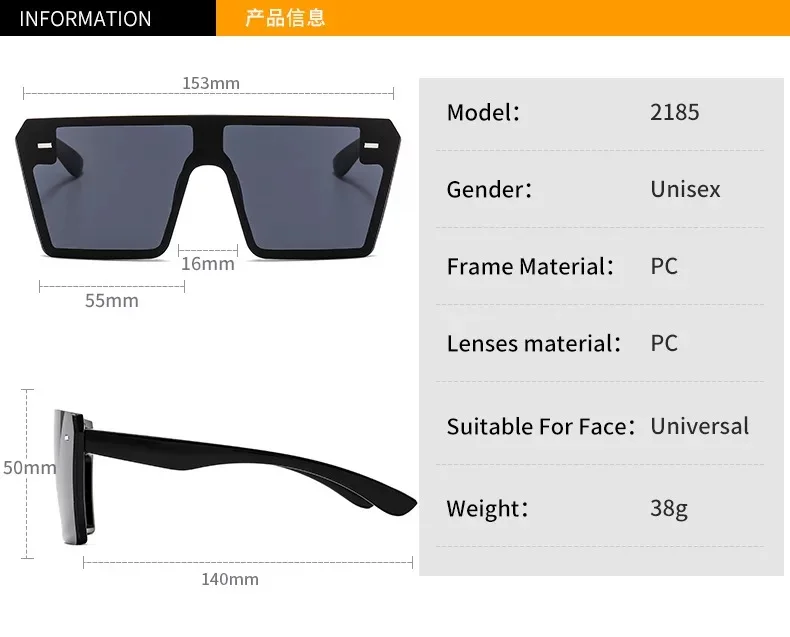Click the 55mm lens width label
The width and height of the screenshot is (790, 637).
click(x=111, y=300)
